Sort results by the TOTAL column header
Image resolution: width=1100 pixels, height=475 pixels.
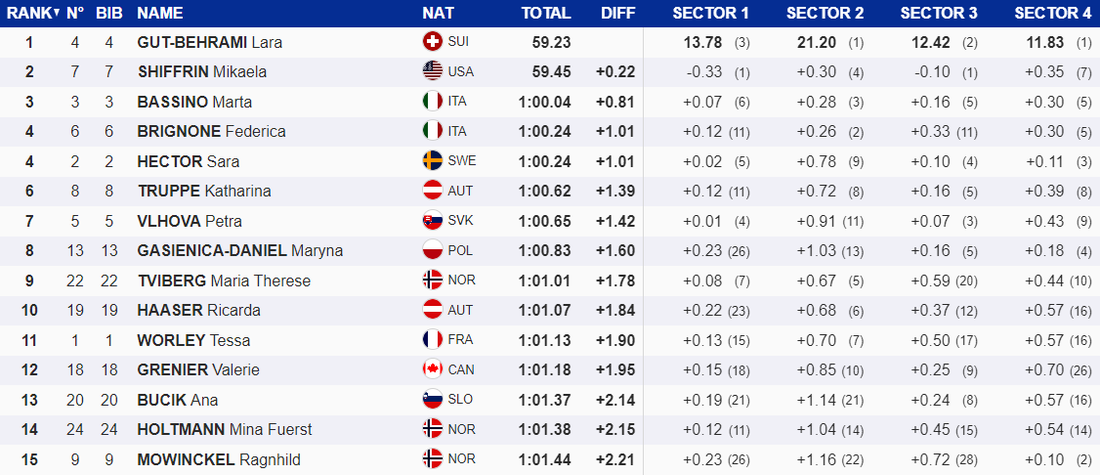click(546, 13)
